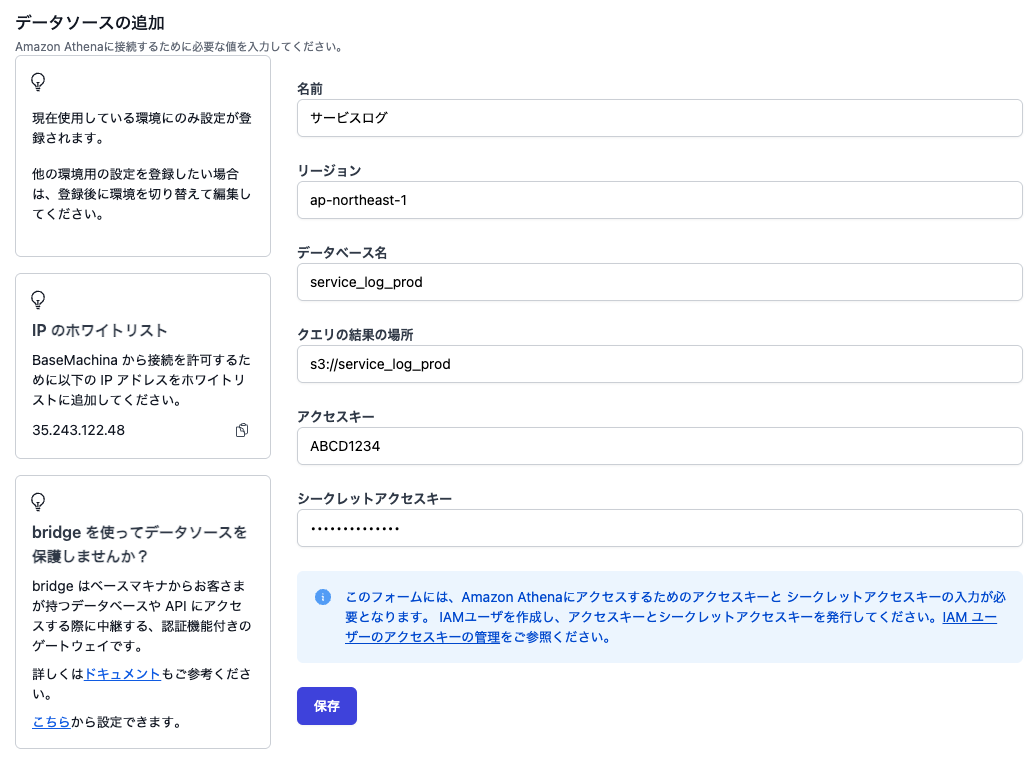
Task: Click the データソースの追加 heading
Action: point(90,22)
